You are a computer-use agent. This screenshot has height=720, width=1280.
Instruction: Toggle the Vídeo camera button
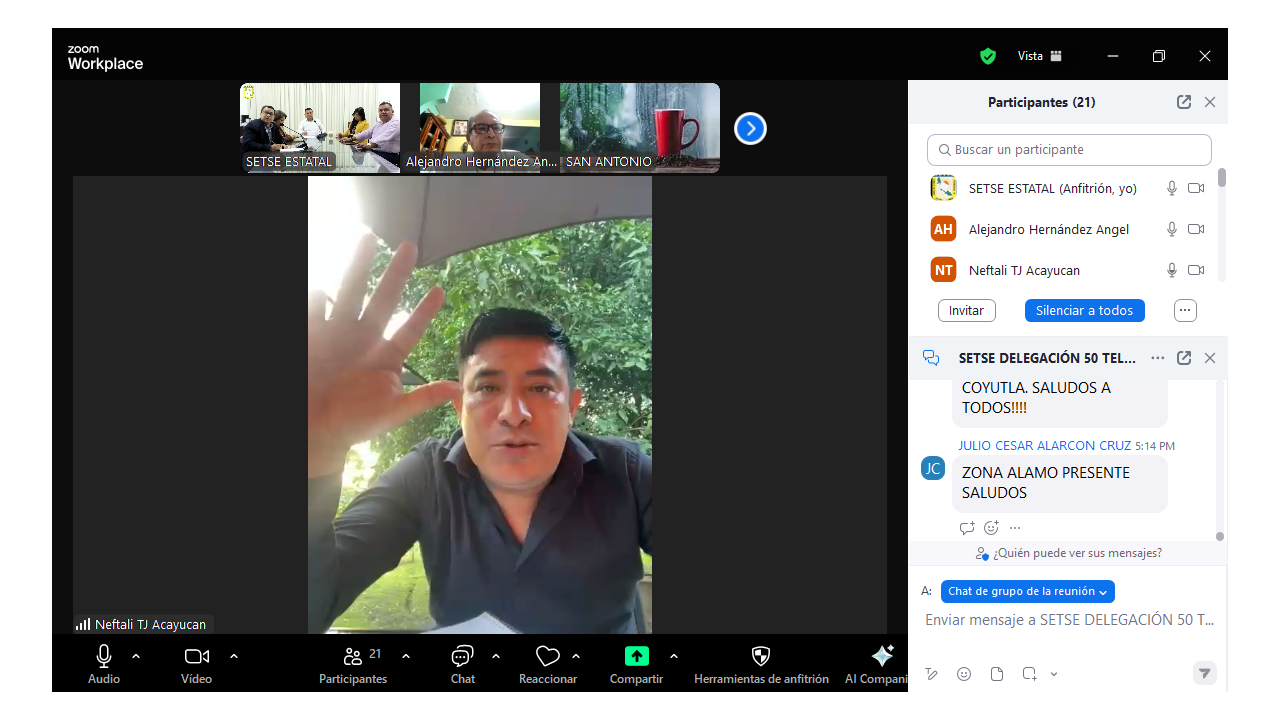197,657
